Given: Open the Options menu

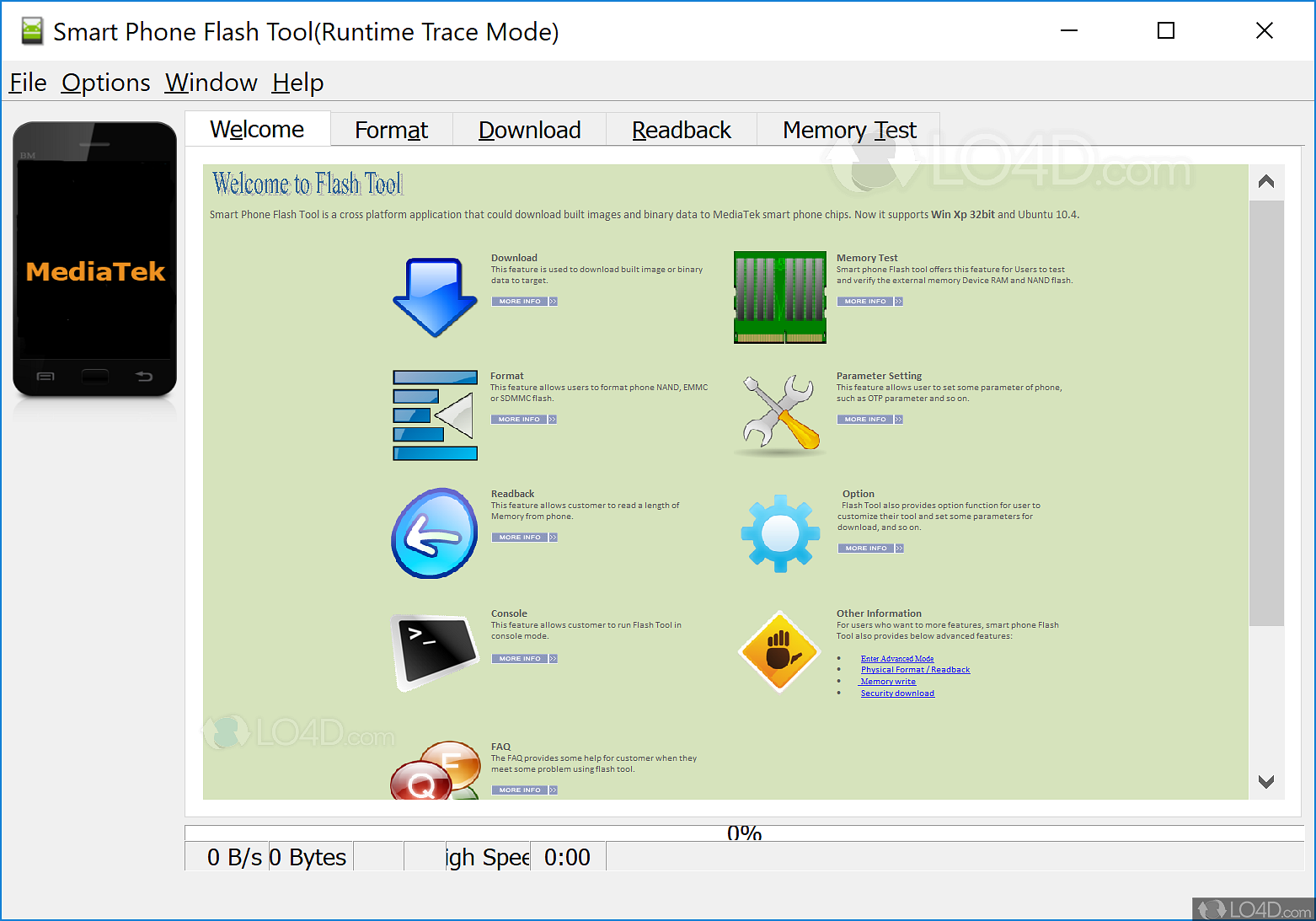Looking at the screenshot, I should [x=106, y=83].
